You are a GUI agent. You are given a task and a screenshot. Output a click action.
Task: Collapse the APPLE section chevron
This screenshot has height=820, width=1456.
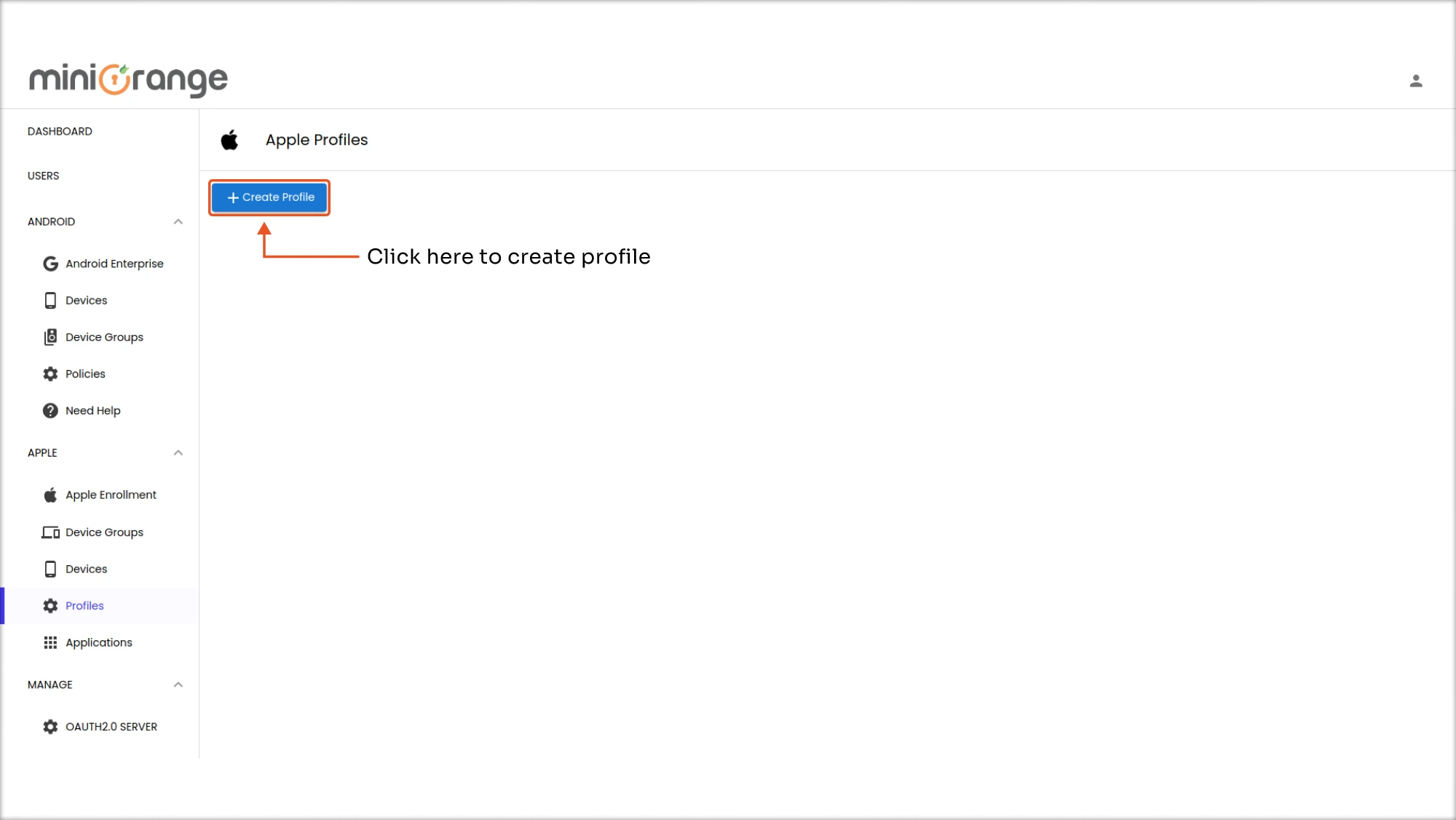click(x=178, y=452)
